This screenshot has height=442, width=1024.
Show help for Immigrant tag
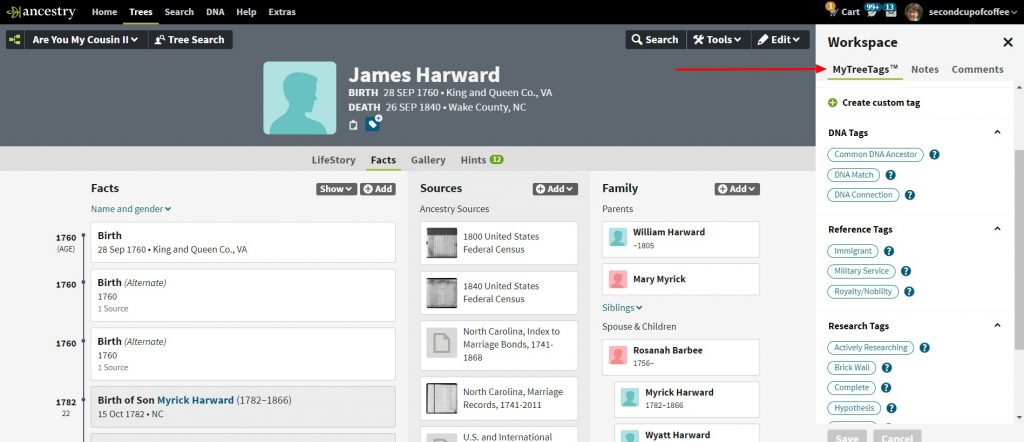click(x=889, y=251)
